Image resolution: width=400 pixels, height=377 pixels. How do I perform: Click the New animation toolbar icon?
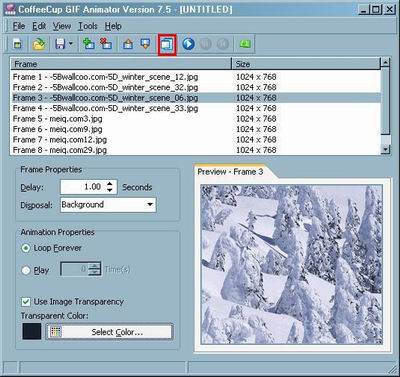click(17, 44)
